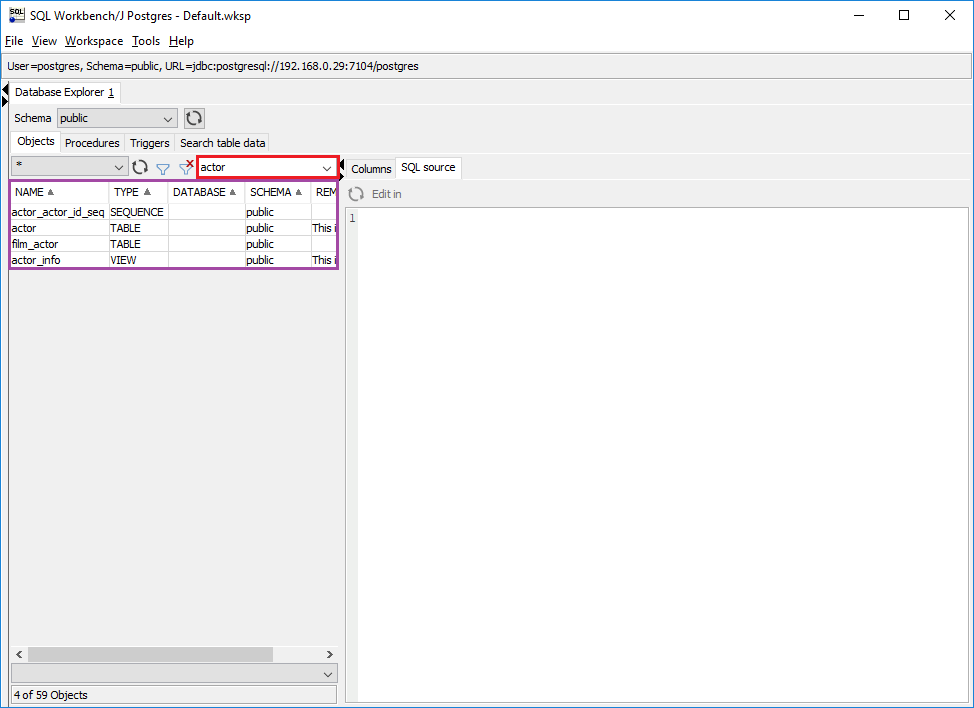Click the refresh icon next to Edit in
The width and height of the screenshot is (974, 708).
coord(358,193)
